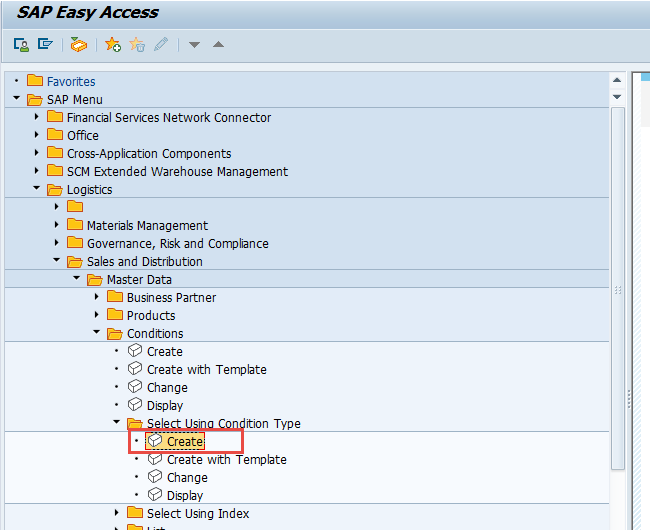Select the Conditions folder label

point(155,334)
